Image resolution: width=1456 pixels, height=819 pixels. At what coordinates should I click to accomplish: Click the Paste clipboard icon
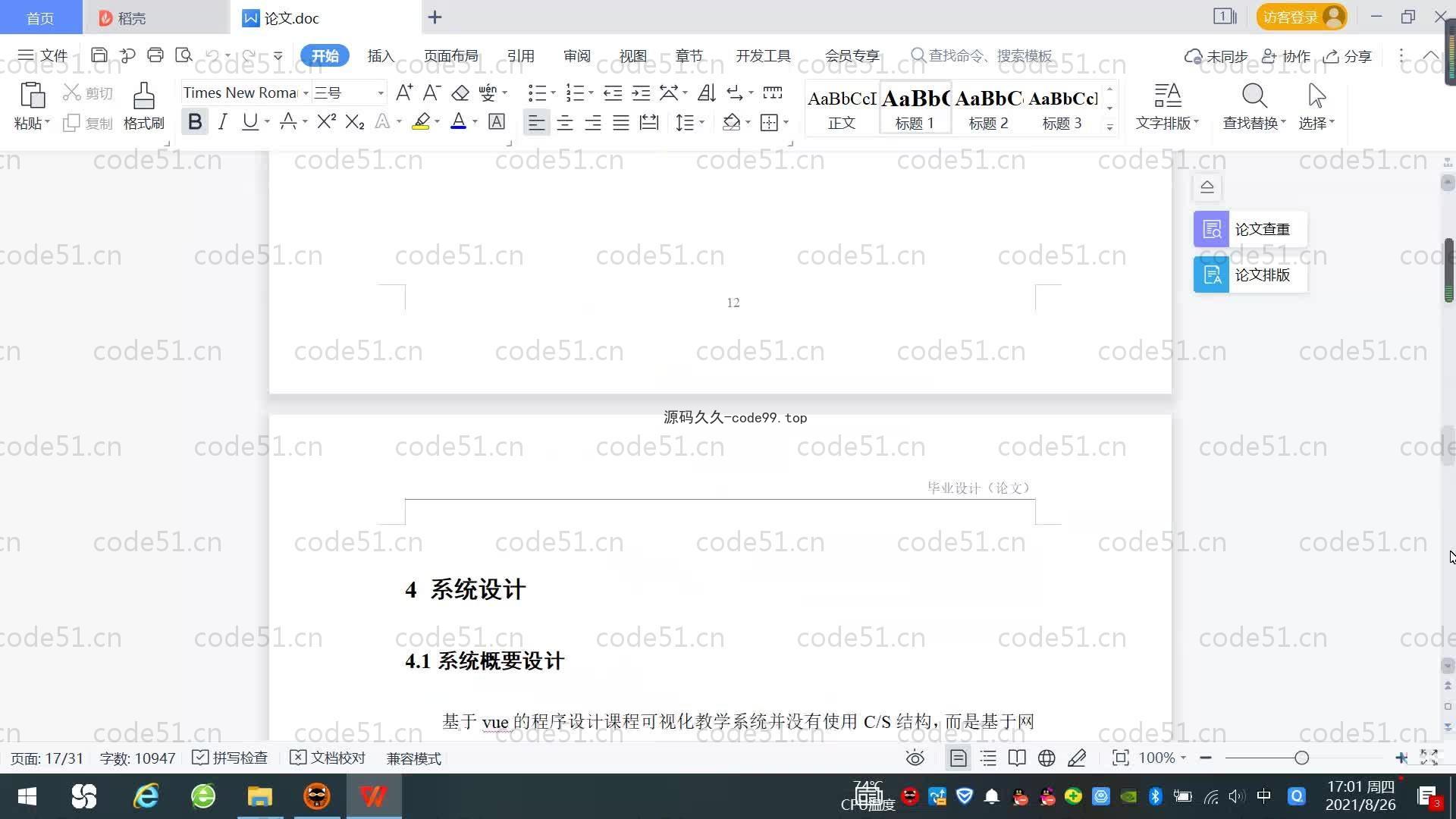(32, 96)
